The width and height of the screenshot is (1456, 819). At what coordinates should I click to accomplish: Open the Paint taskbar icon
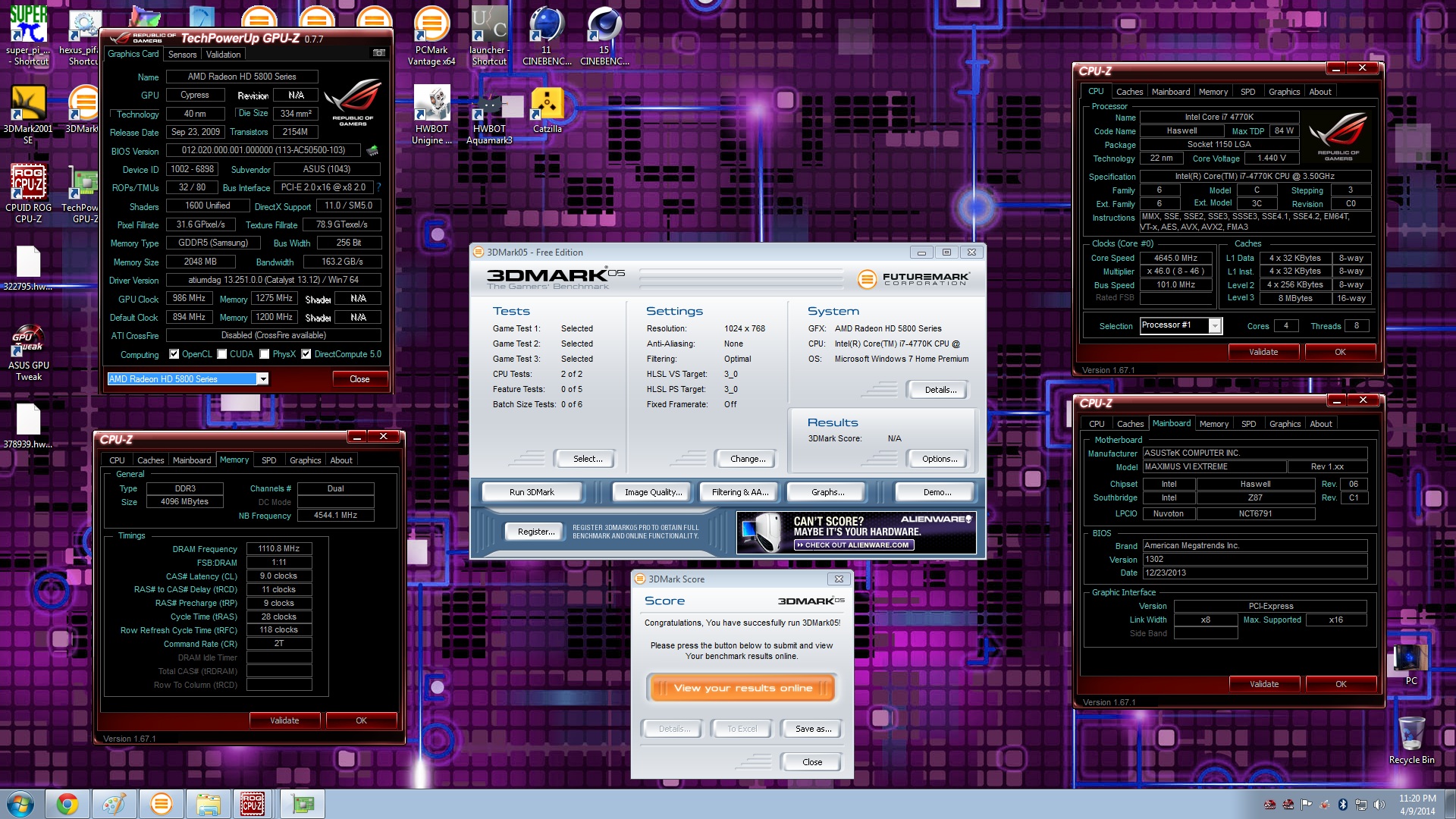(114, 804)
